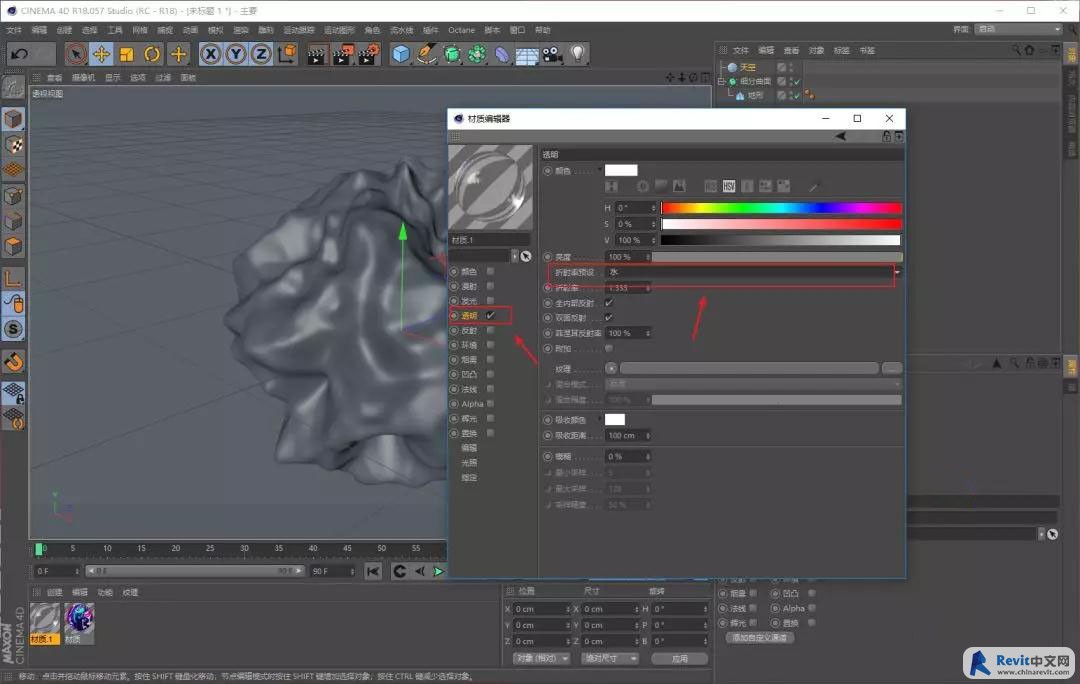Toggle the Enable Snap S icon
The width and height of the screenshot is (1080, 684).
click(x=13, y=329)
